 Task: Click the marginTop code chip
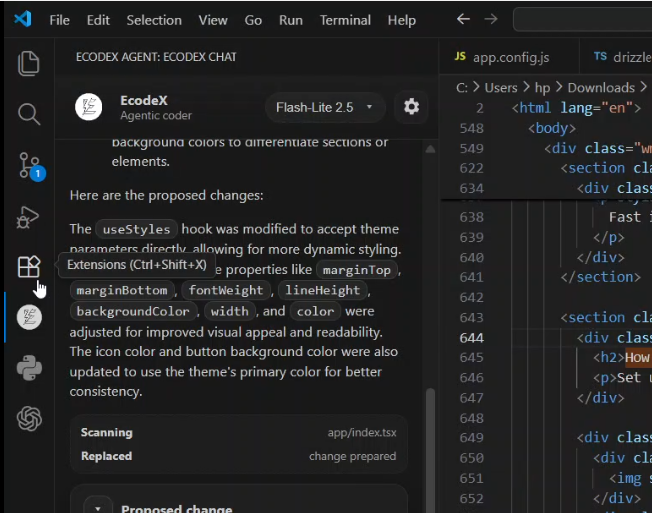(x=357, y=270)
